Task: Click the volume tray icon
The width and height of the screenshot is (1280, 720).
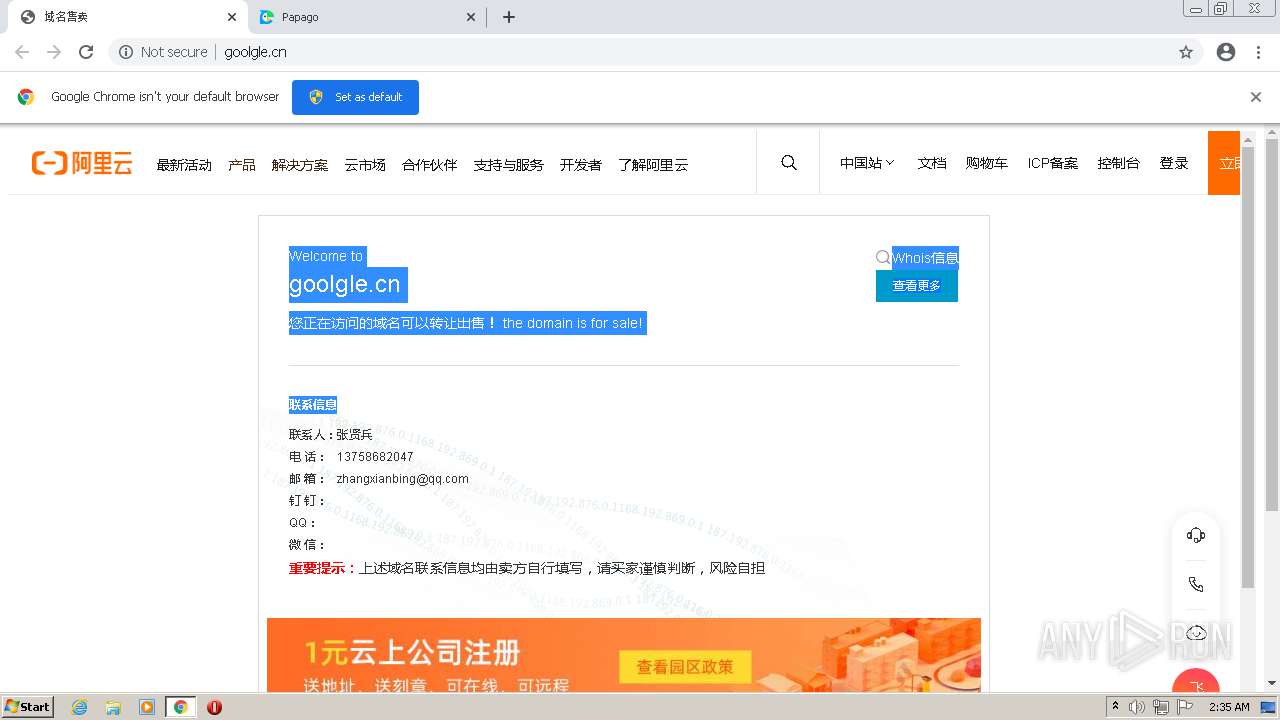Action: (x=1137, y=707)
